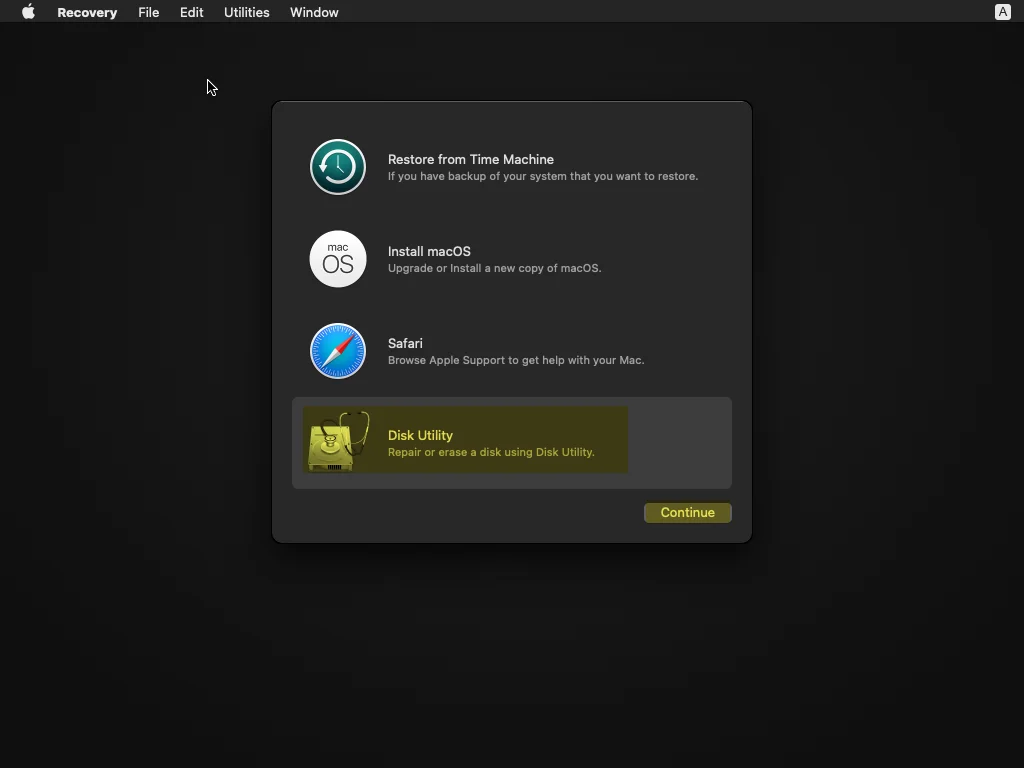This screenshot has height=768, width=1024.
Task: Select the Safari option title
Action: [x=405, y=344]
